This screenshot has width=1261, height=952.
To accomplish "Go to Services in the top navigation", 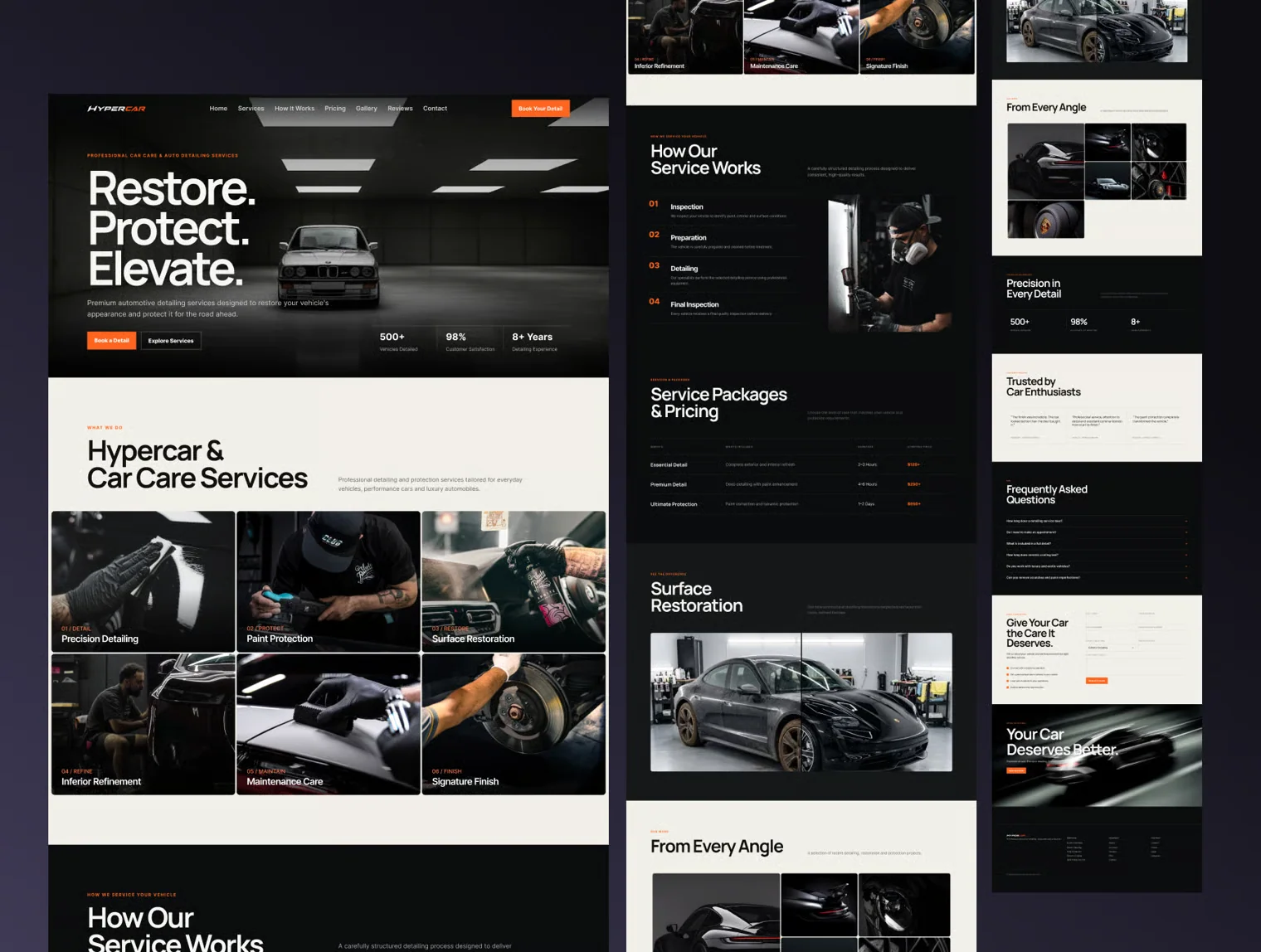I will tap(251, 109).
